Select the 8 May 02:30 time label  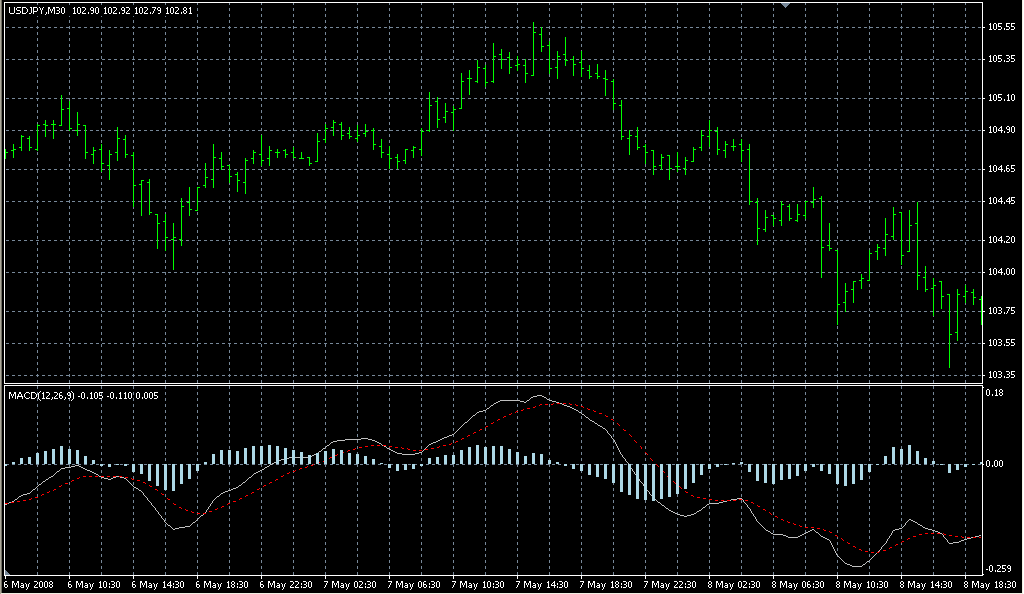[x=734, y=584]
